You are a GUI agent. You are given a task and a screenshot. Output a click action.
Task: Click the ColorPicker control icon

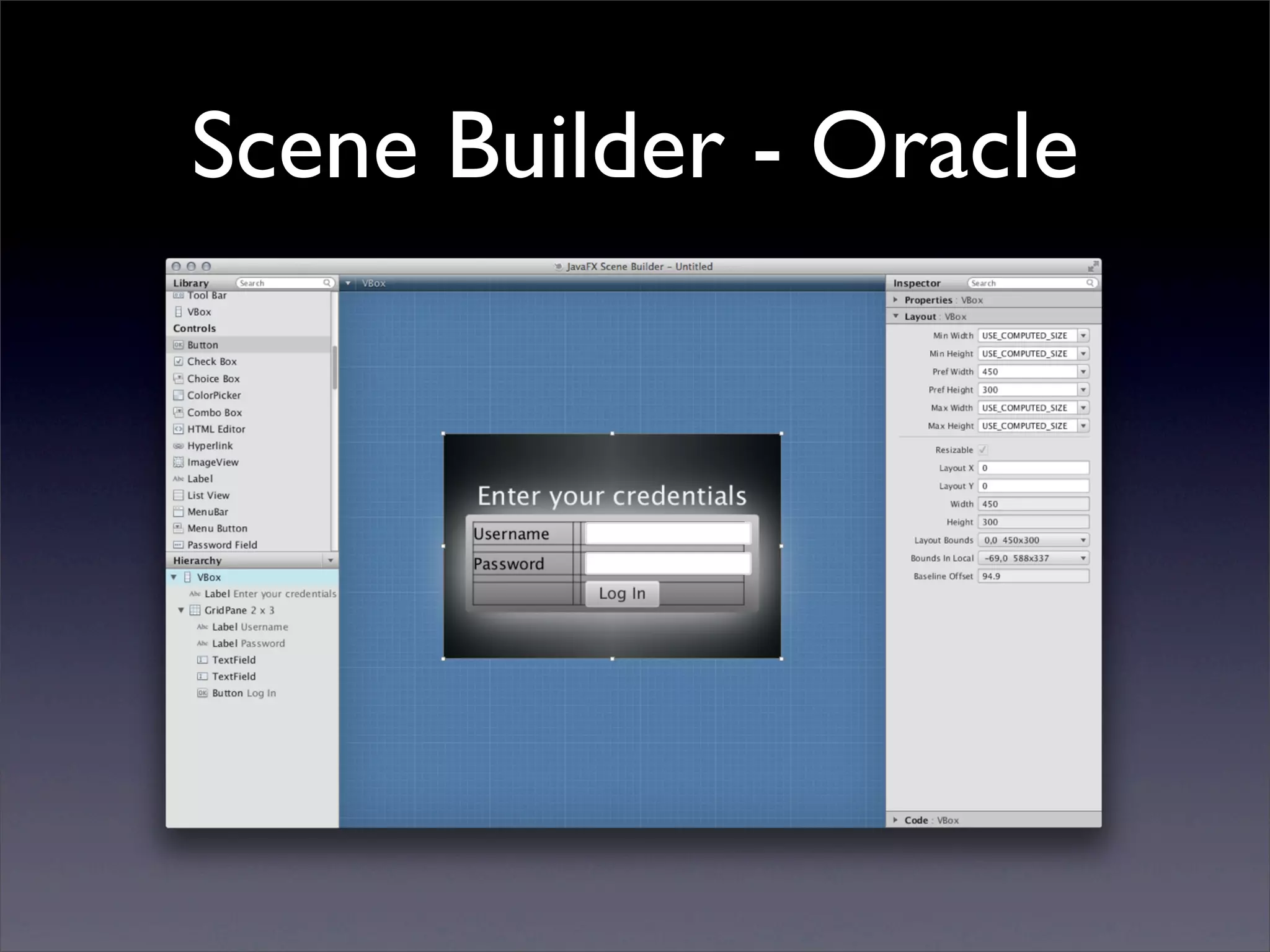179,395
